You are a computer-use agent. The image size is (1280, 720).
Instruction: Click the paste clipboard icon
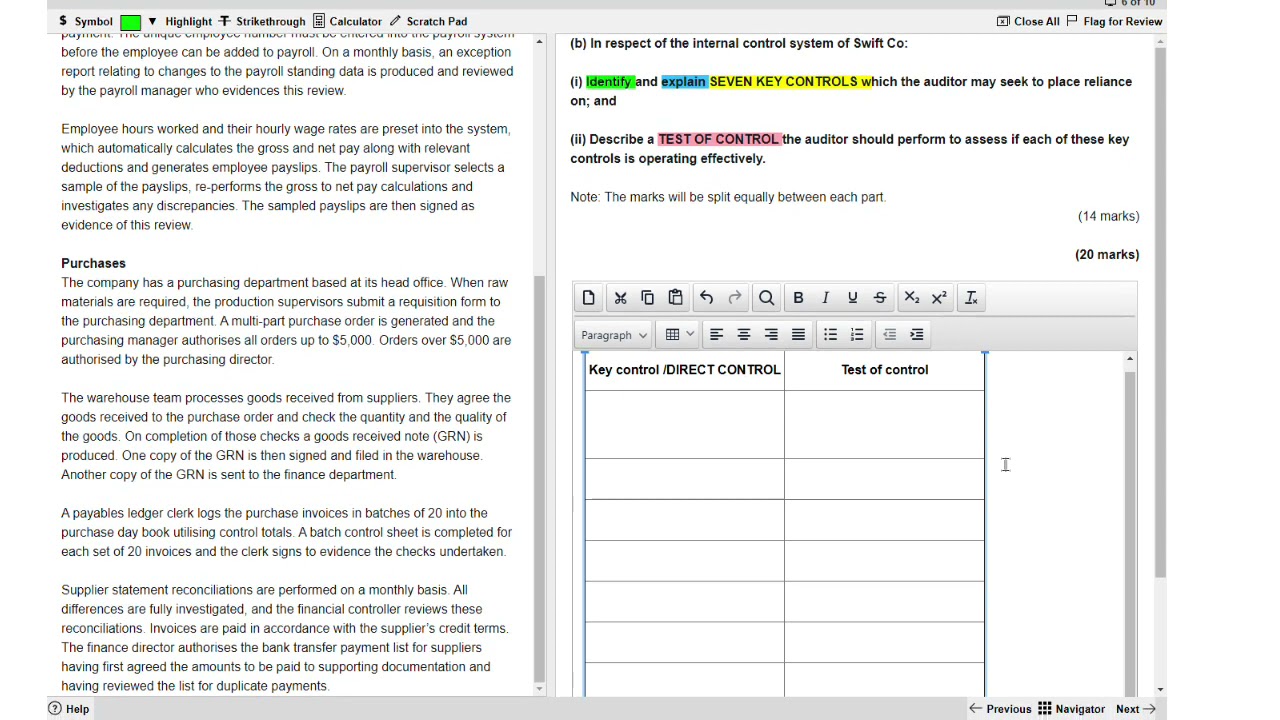675,298
